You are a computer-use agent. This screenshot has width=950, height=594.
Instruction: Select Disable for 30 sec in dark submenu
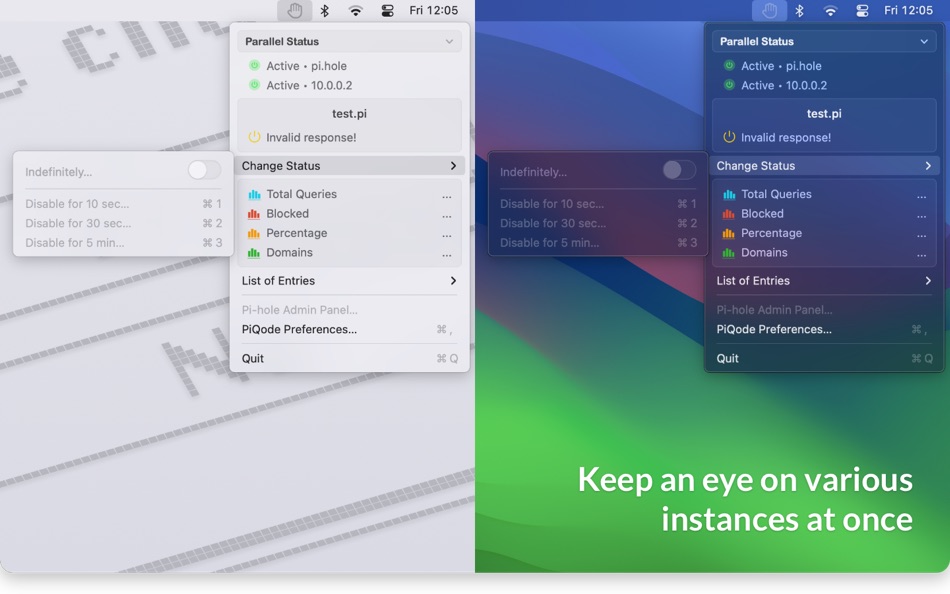598,223
